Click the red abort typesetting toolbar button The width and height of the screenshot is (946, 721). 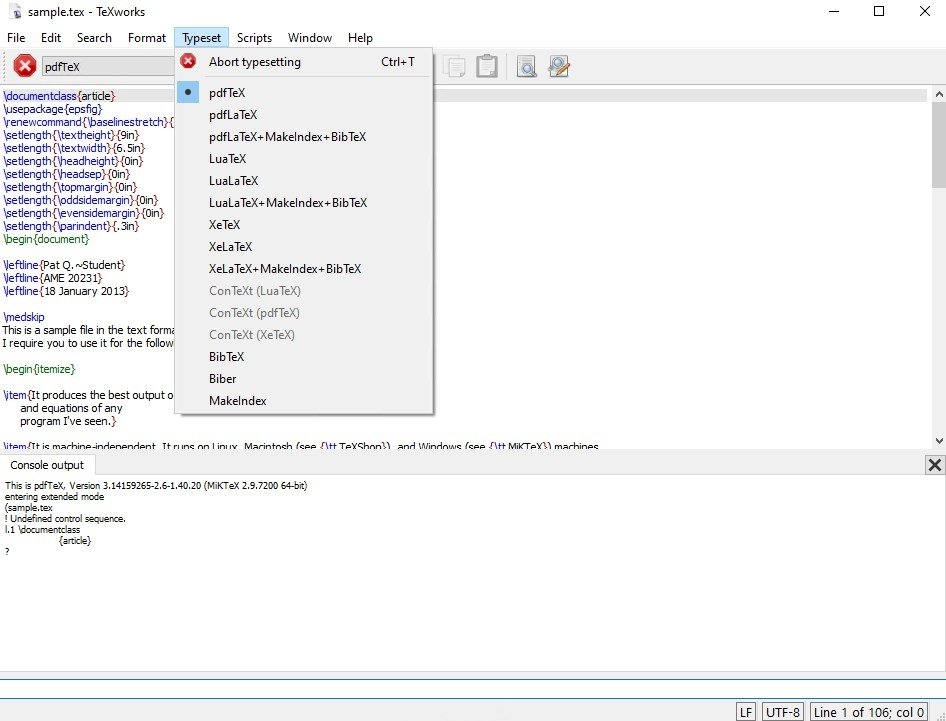pos(25,66)
